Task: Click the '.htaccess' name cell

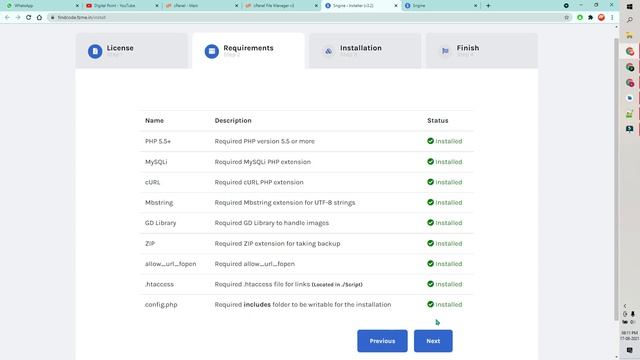Action: pyautogui.click(x=159, y=284)
